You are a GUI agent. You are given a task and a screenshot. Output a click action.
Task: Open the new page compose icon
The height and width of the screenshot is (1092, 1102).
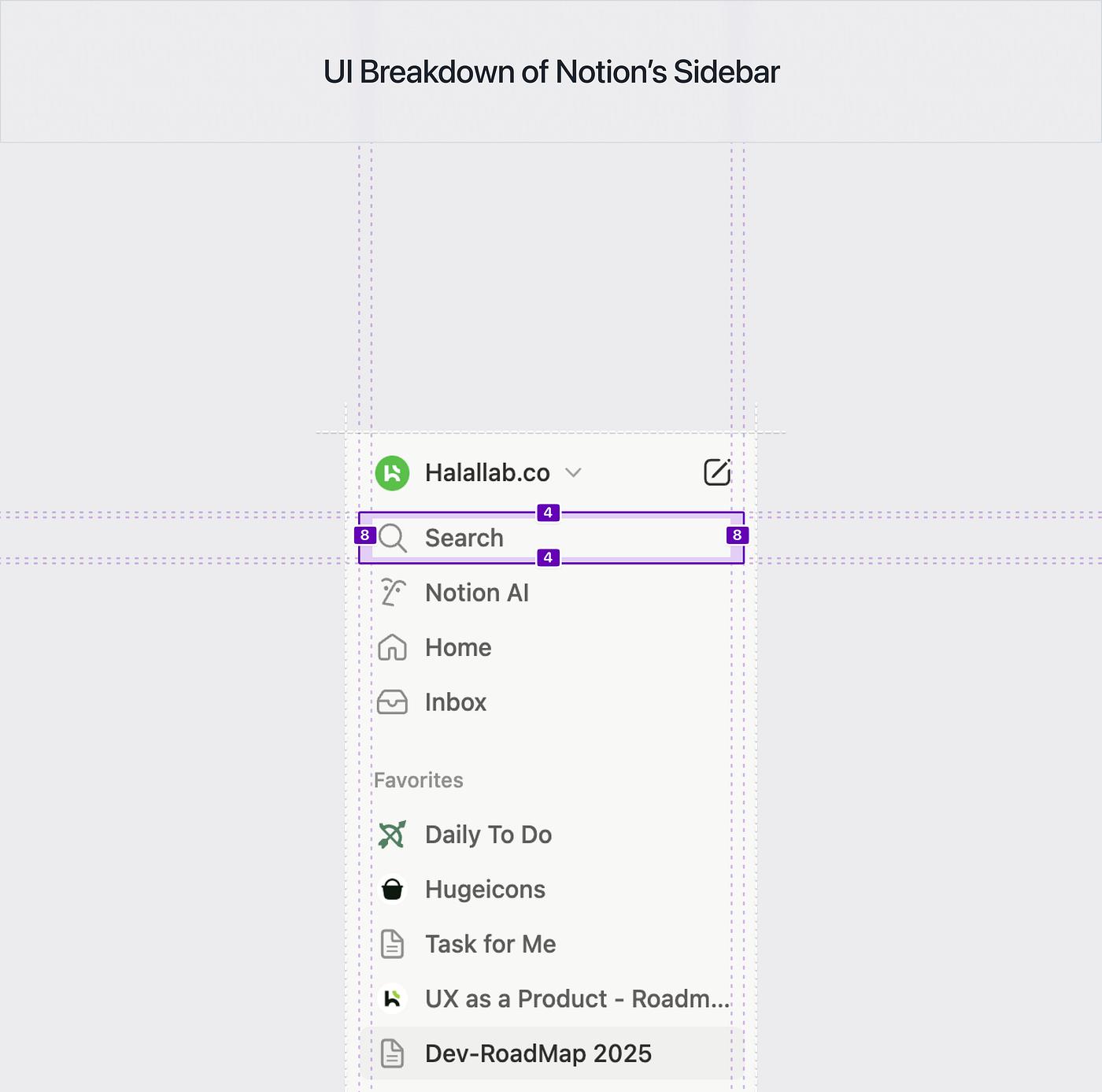pyautogui.click(x=717, y=472)
